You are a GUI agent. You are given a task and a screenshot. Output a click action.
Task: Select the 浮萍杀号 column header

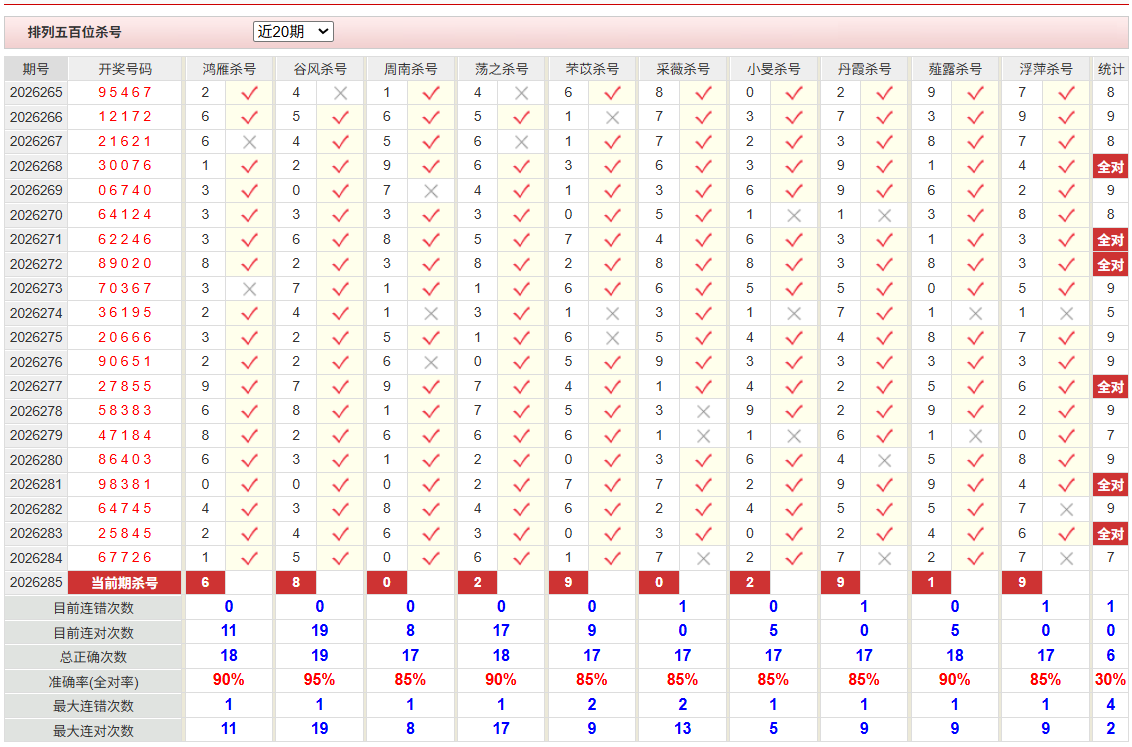(x=1045, y=69)
